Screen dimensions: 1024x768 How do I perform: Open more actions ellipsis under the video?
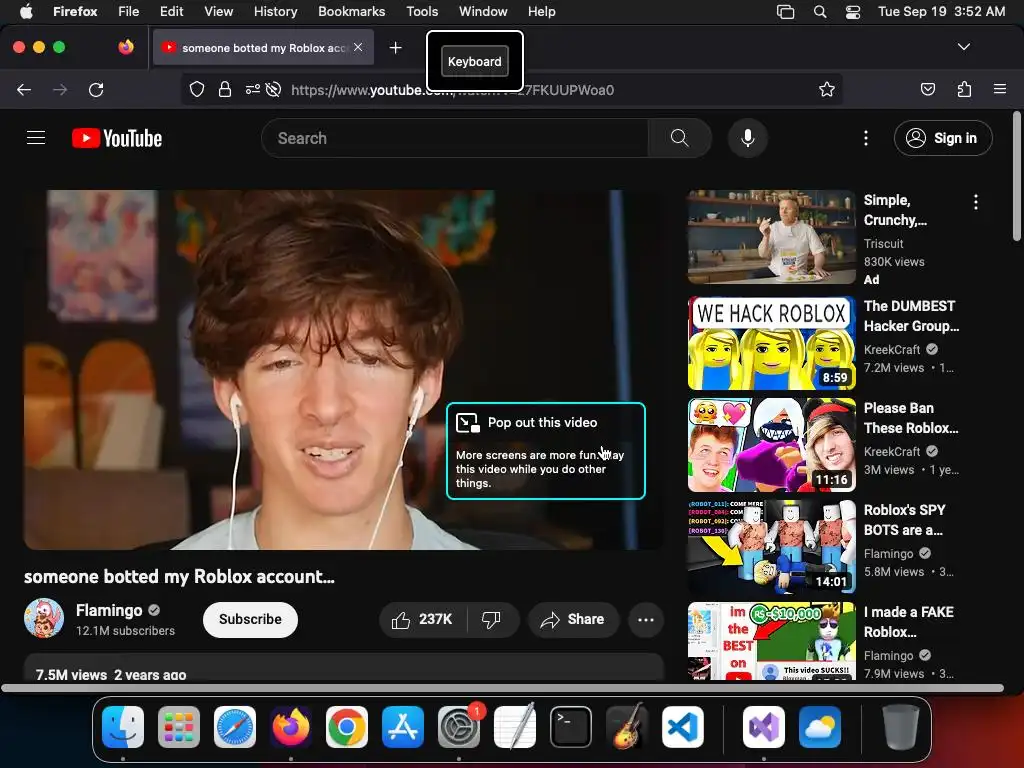[645, 620]
